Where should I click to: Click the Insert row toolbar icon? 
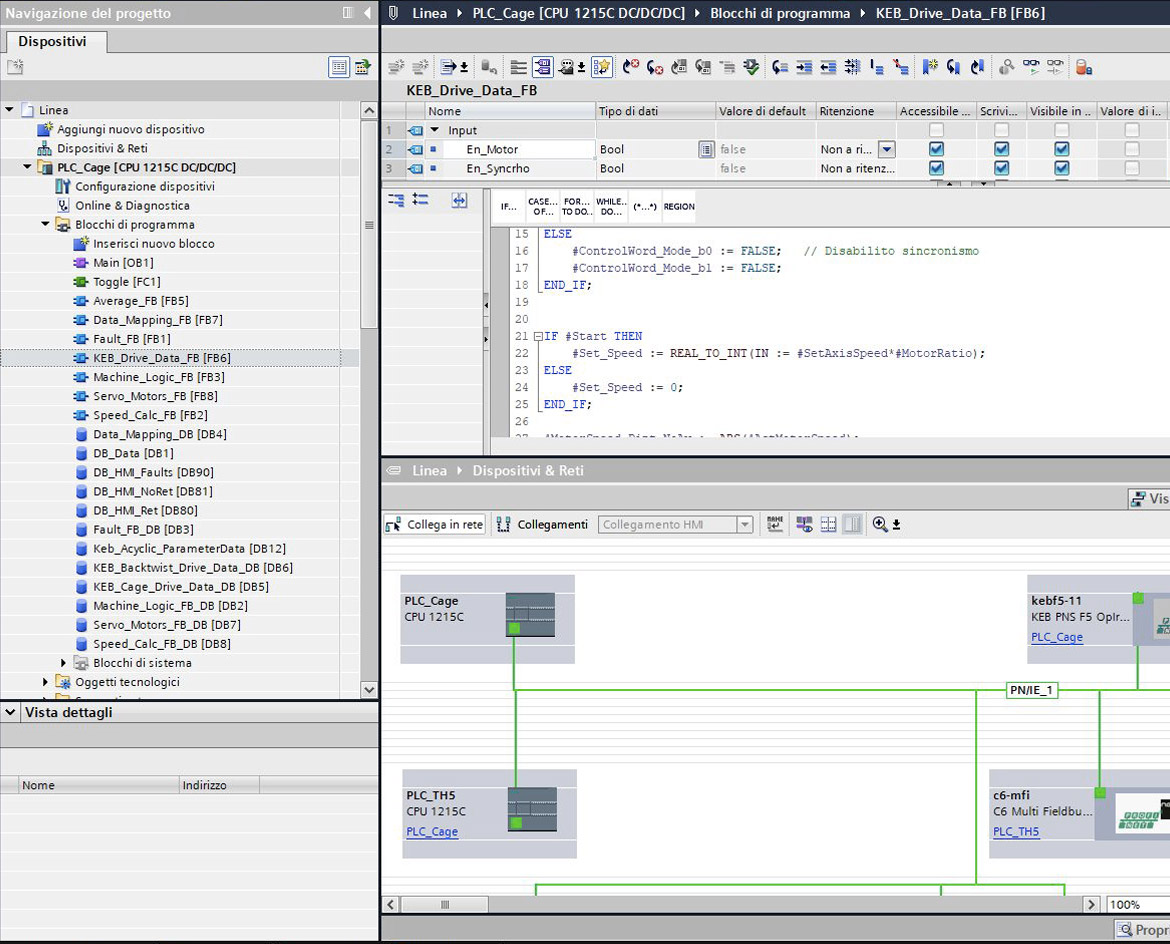(x=396, y=67)
